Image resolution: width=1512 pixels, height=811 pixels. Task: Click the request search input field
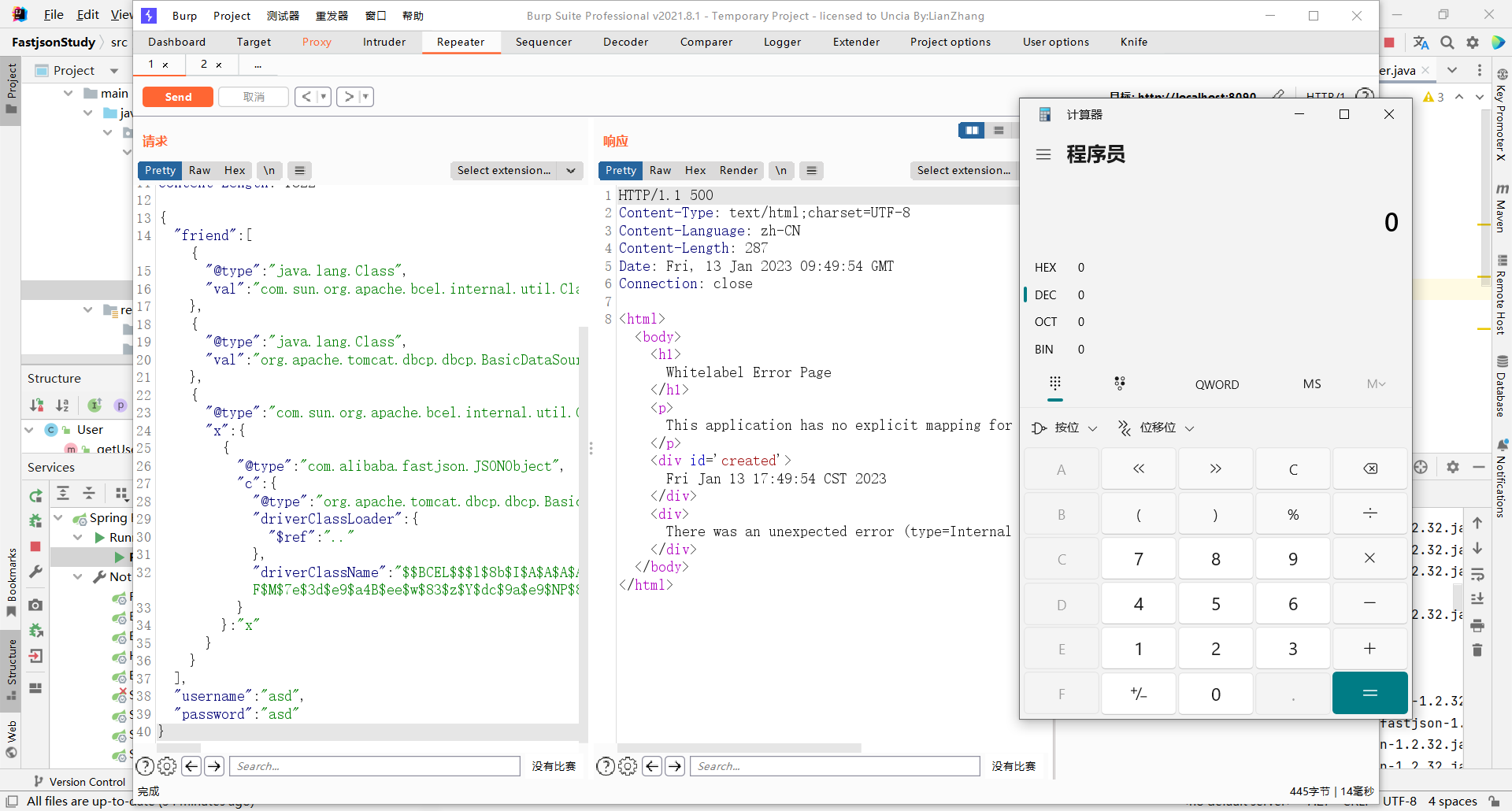point(375,766)
